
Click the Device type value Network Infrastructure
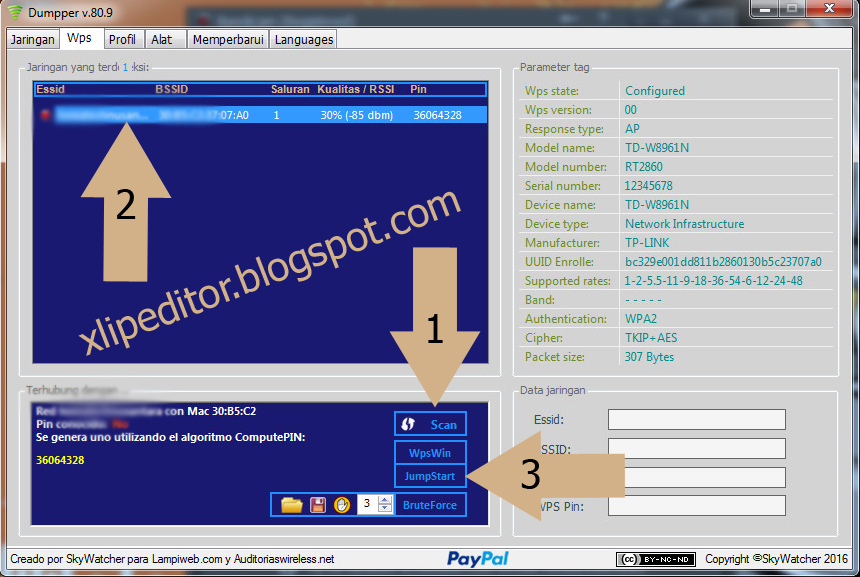pos(684,223)
